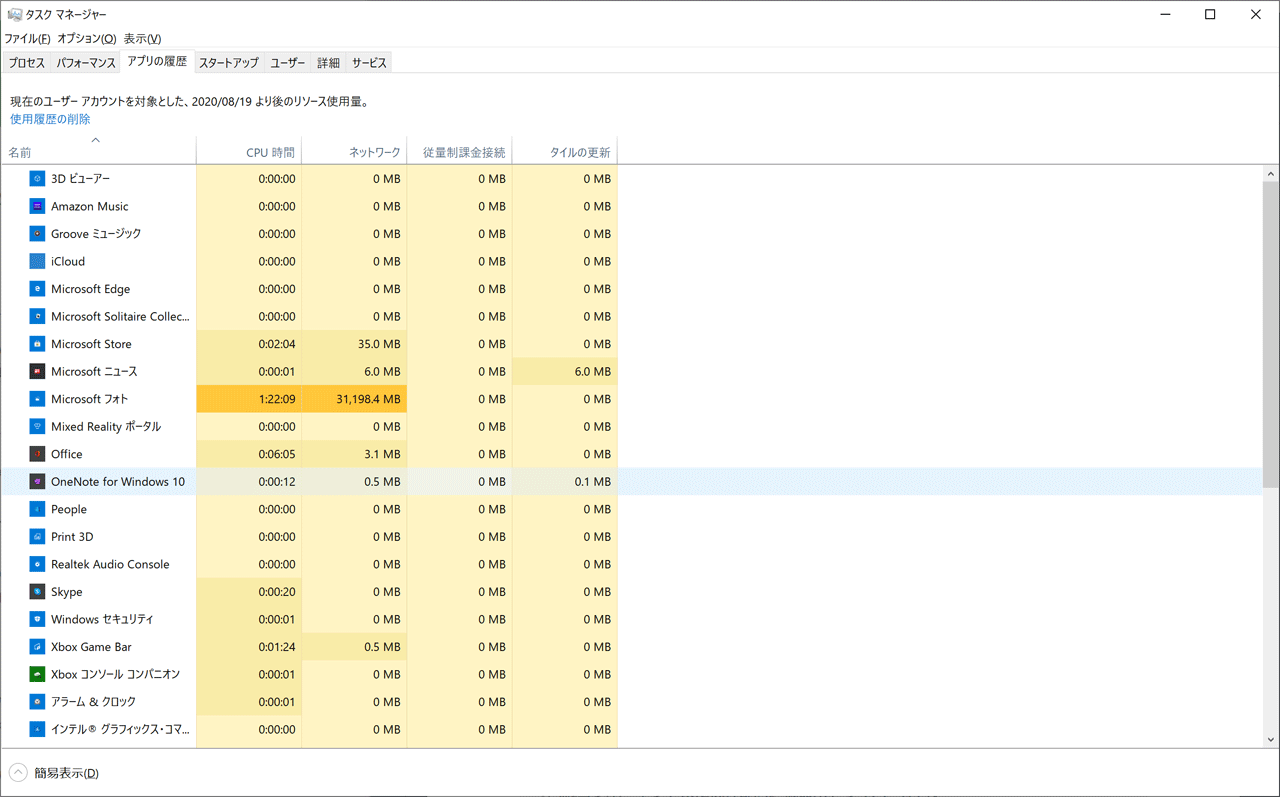Click the Microsoft フォト app icon
This screenshot has width=1280, height=797.
tap(37, 399)
